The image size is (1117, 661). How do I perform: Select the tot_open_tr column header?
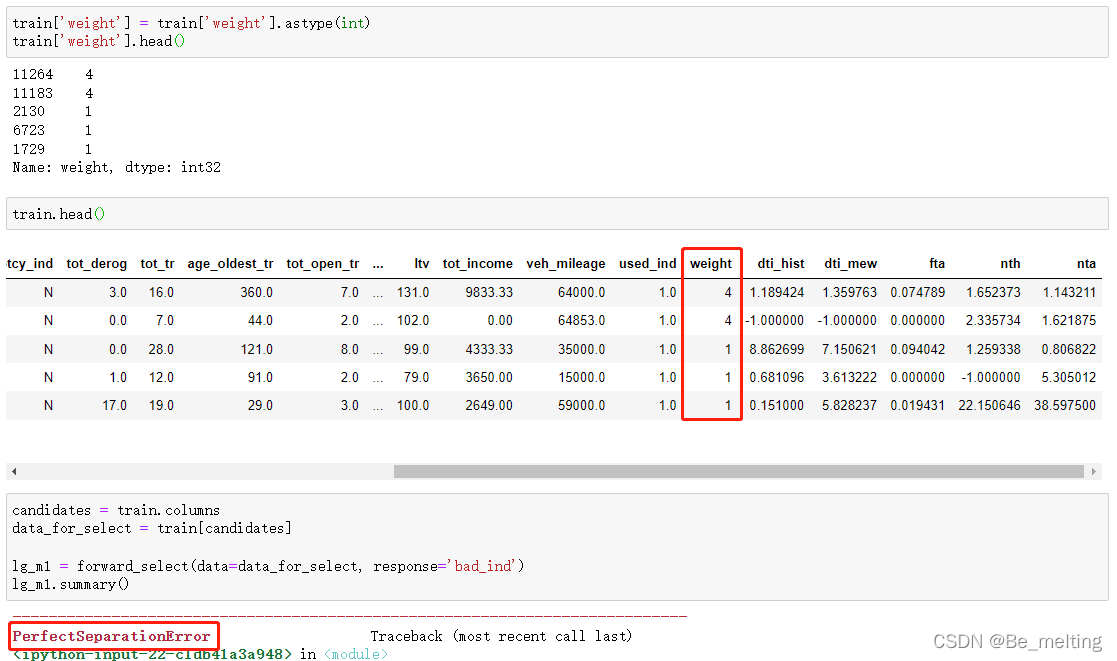323,264
